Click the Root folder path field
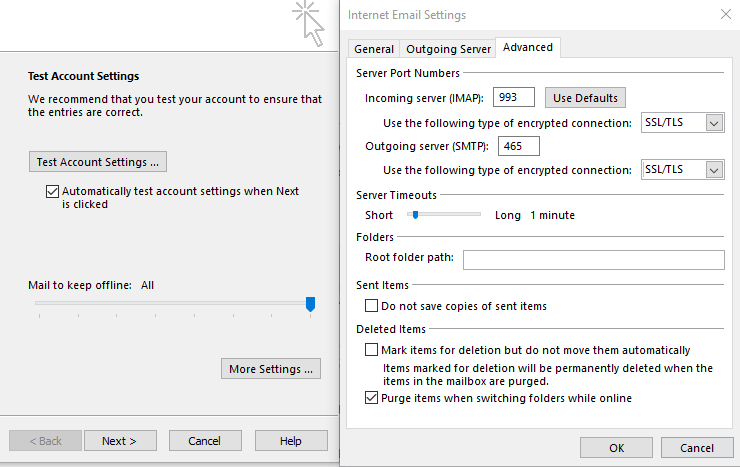The height and width of the screenshot is (467, 740). click(x=594, y=260)
